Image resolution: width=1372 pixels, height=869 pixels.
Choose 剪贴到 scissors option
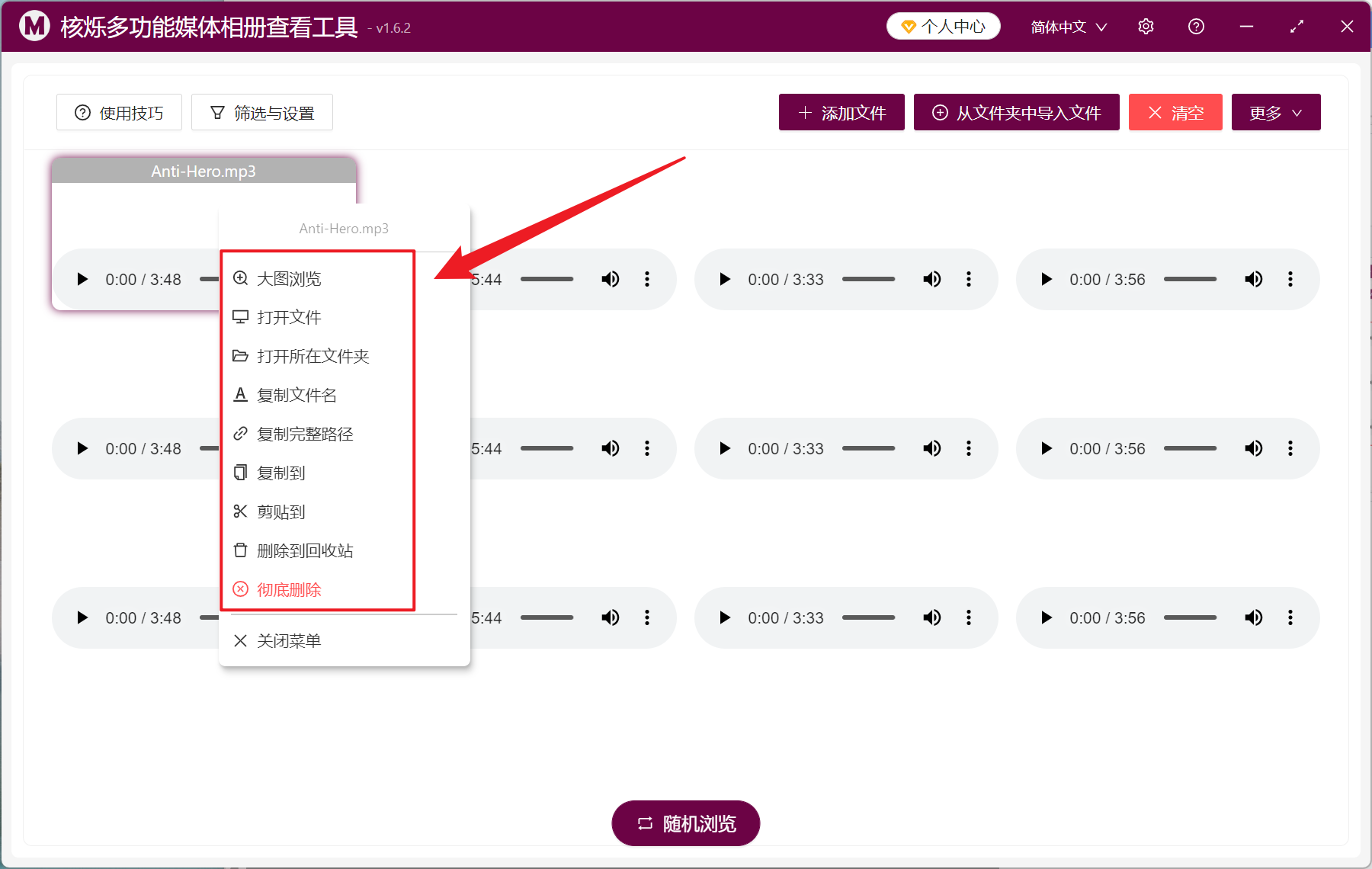pos(280,511)
